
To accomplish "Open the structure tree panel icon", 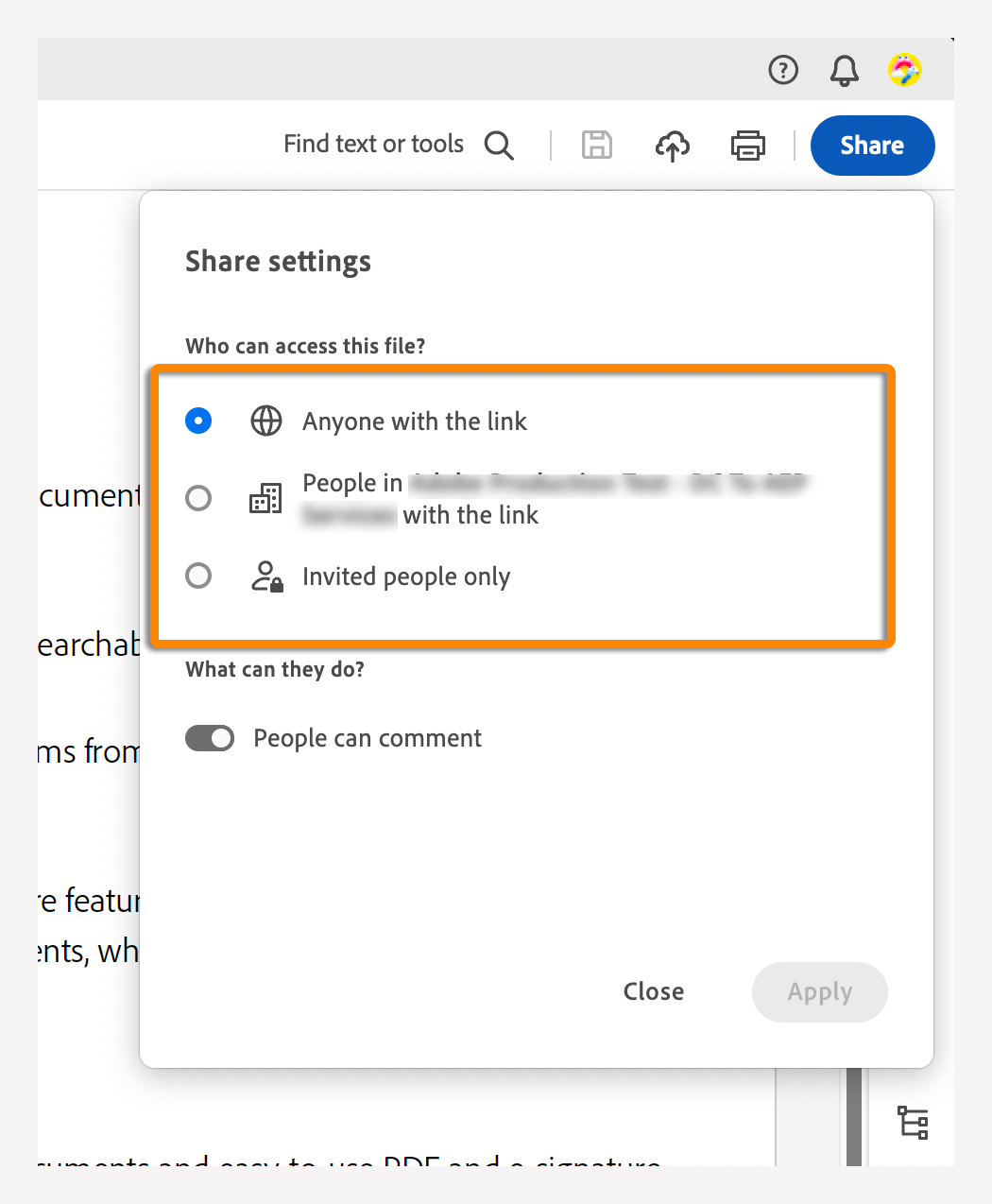I will (x=913, y=1123).
